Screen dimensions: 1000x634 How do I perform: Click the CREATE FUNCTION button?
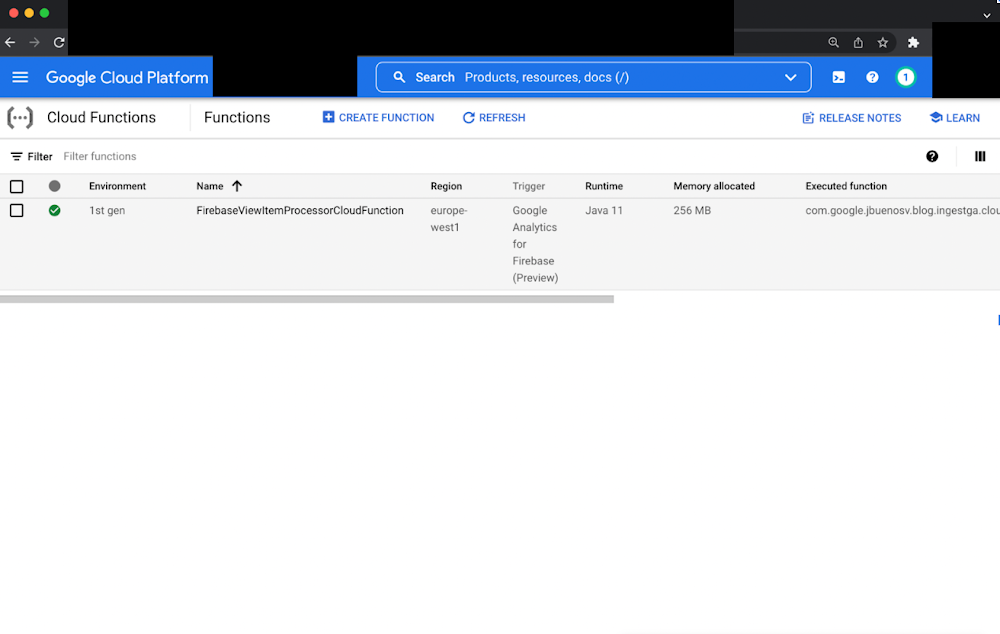pyautogui.click(x=378, y=117)
